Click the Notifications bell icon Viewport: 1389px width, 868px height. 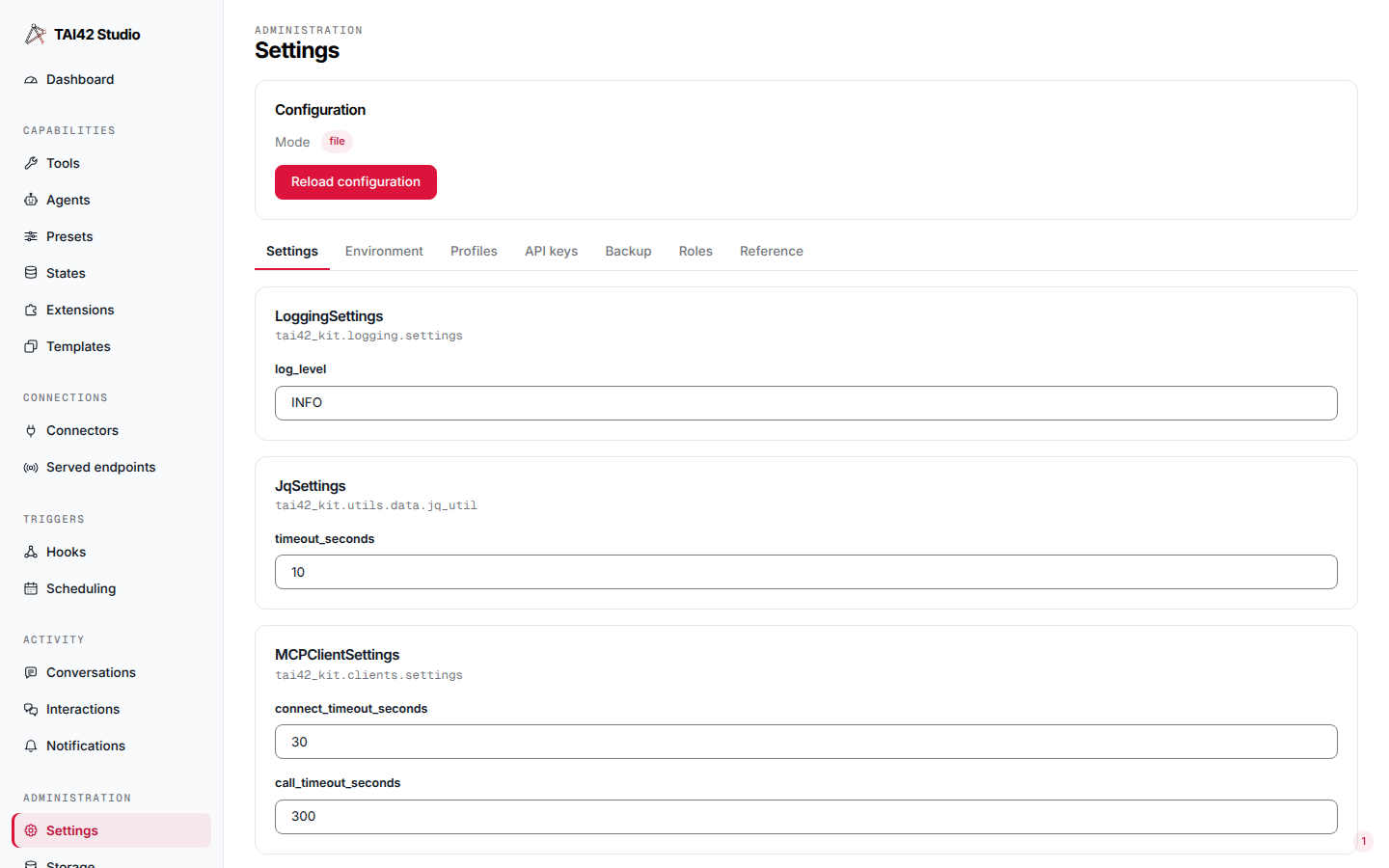click(31, 746)
